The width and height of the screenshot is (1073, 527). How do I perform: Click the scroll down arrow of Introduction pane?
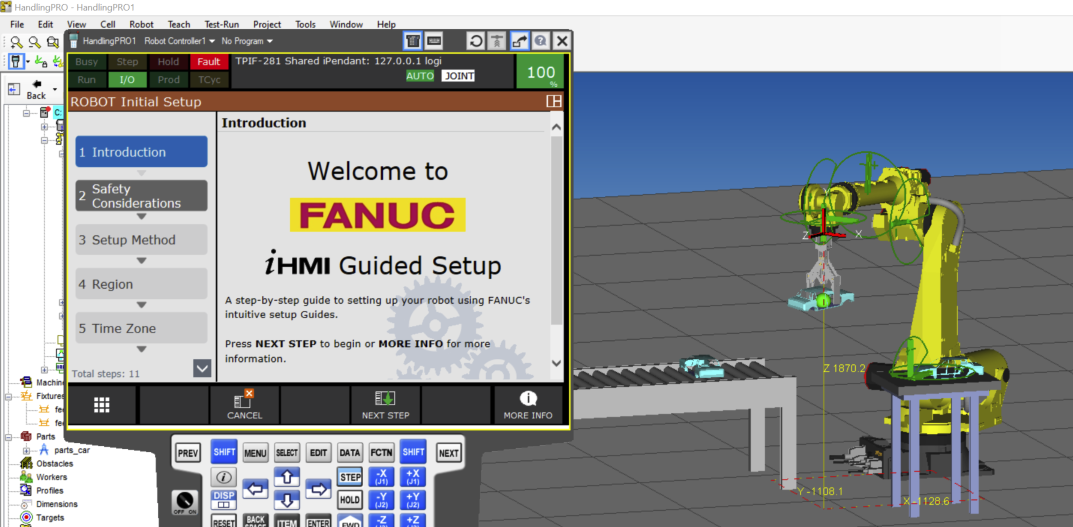(556, 363)
